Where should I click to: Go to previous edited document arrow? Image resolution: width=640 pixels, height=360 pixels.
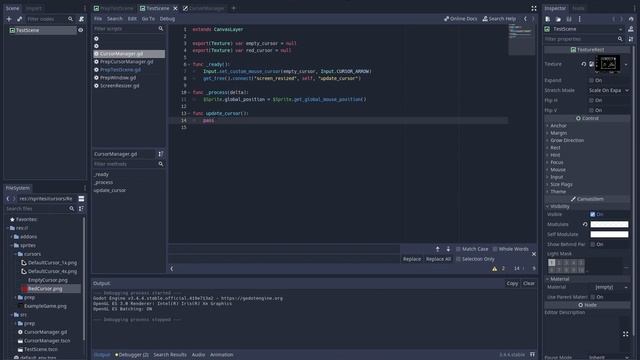pos(525,19)
